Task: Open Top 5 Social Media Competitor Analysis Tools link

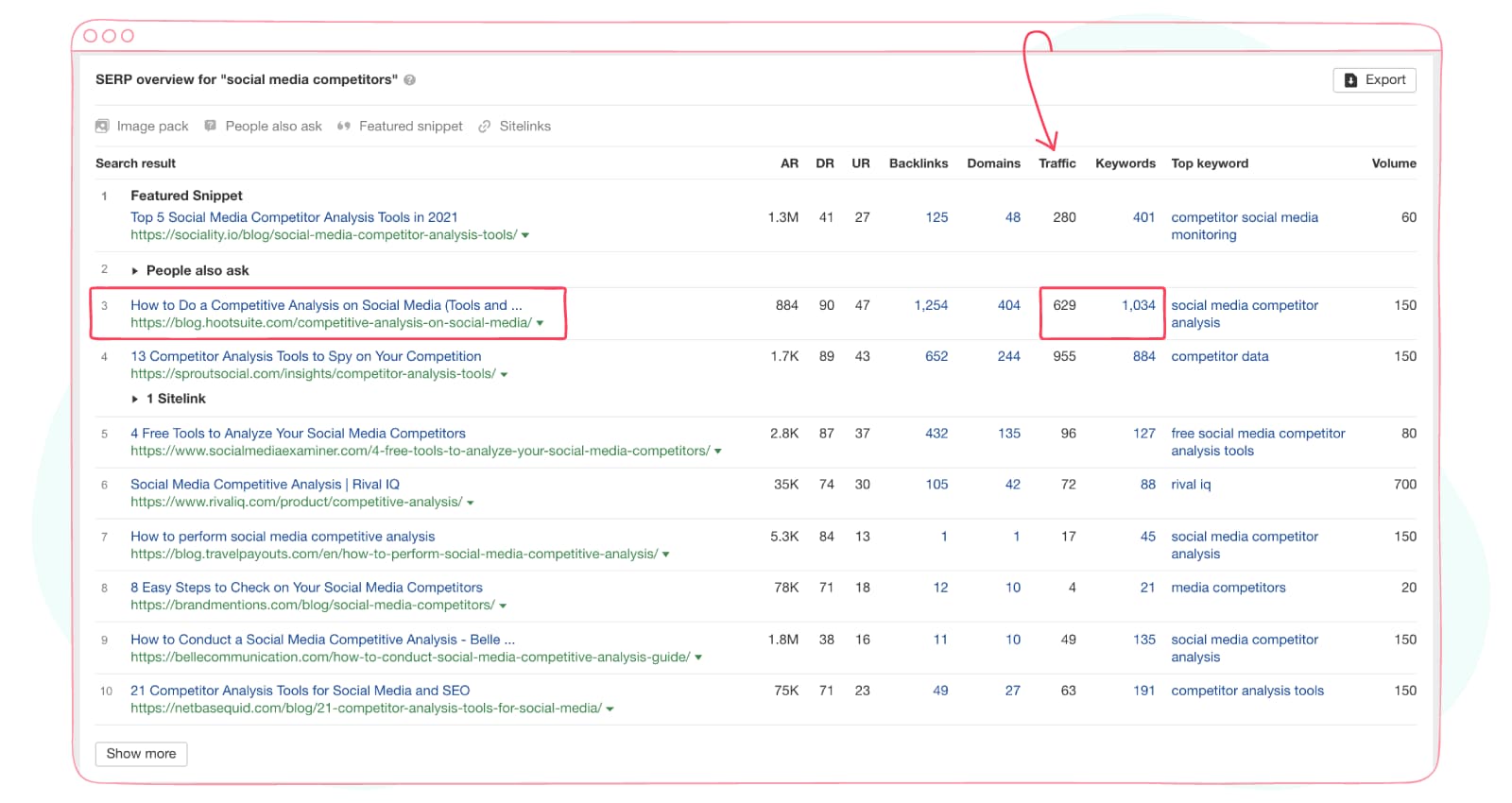Action: [x=294, y=217]
